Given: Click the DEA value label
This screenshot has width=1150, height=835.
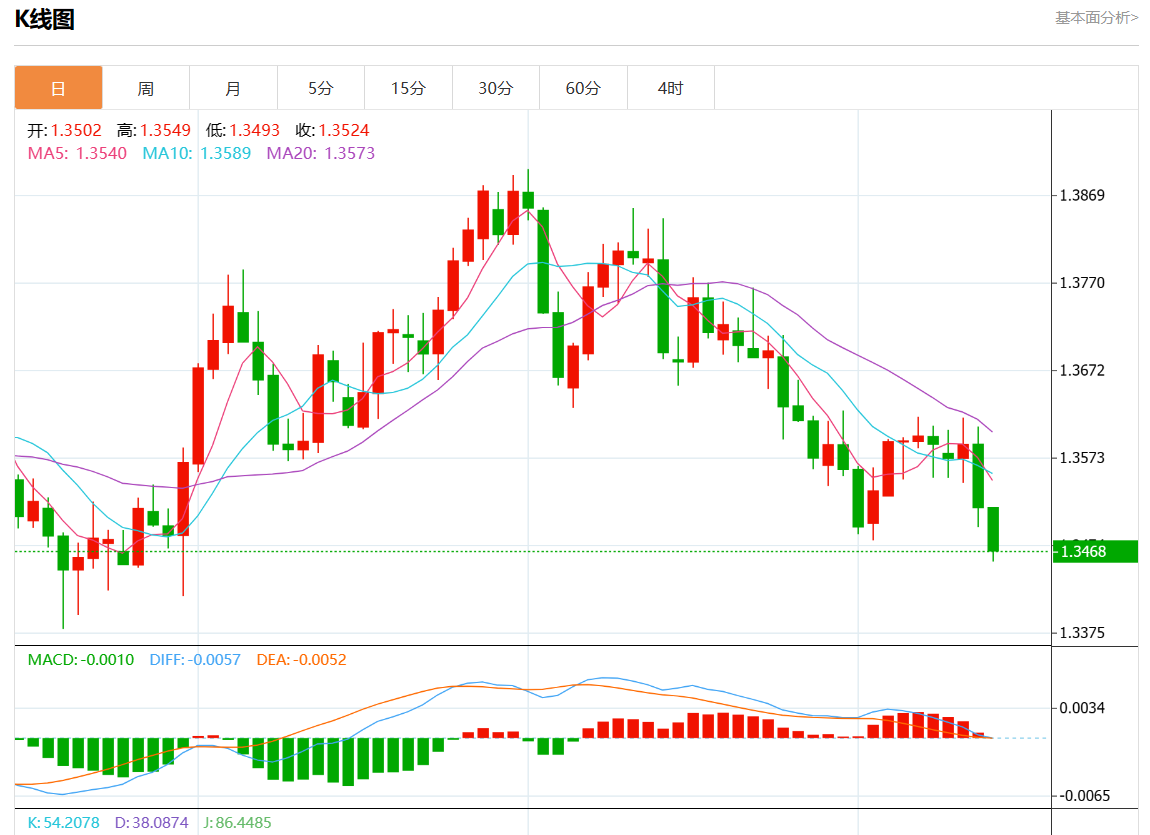Looking at the screenshot, I should click(x=301, y=660).
